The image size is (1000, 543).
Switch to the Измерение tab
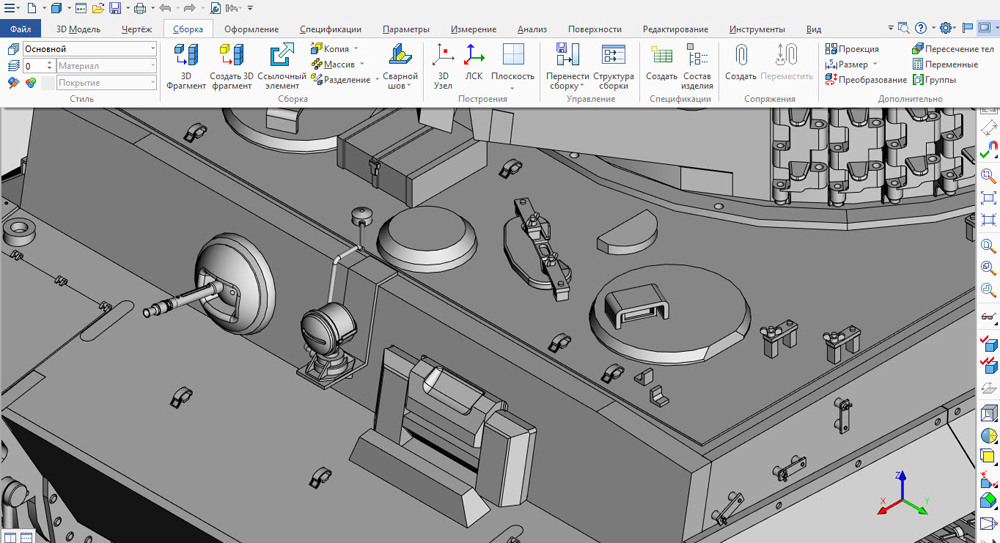click(x=473, y=29)
